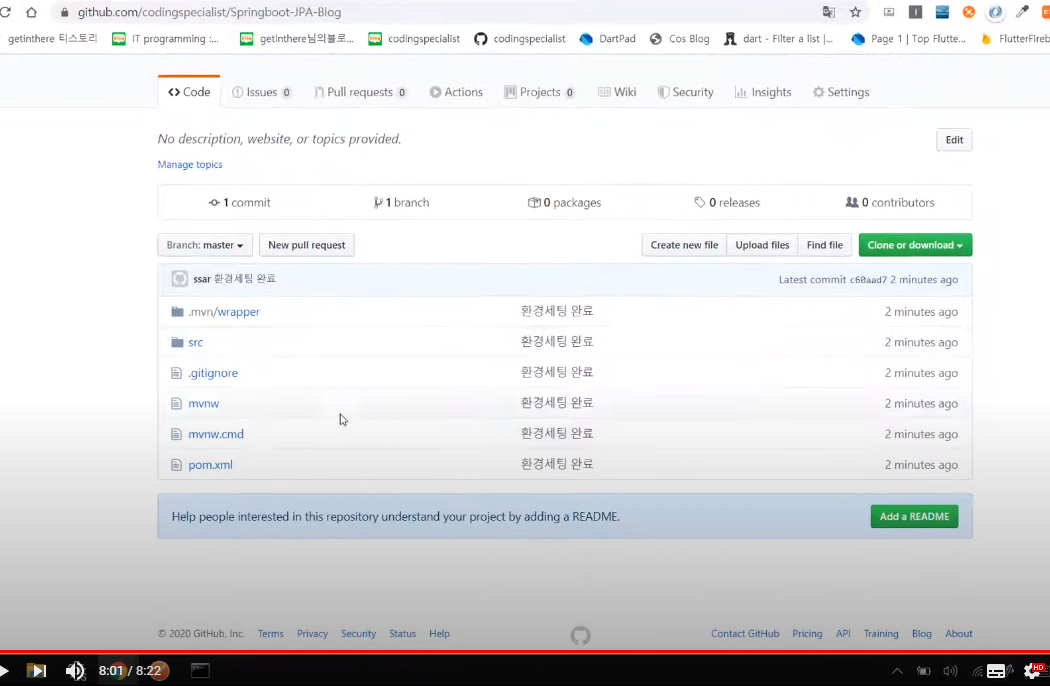Click the Upload files button
Viewport: 1050px width, 686px height.
tap(762, 245)
